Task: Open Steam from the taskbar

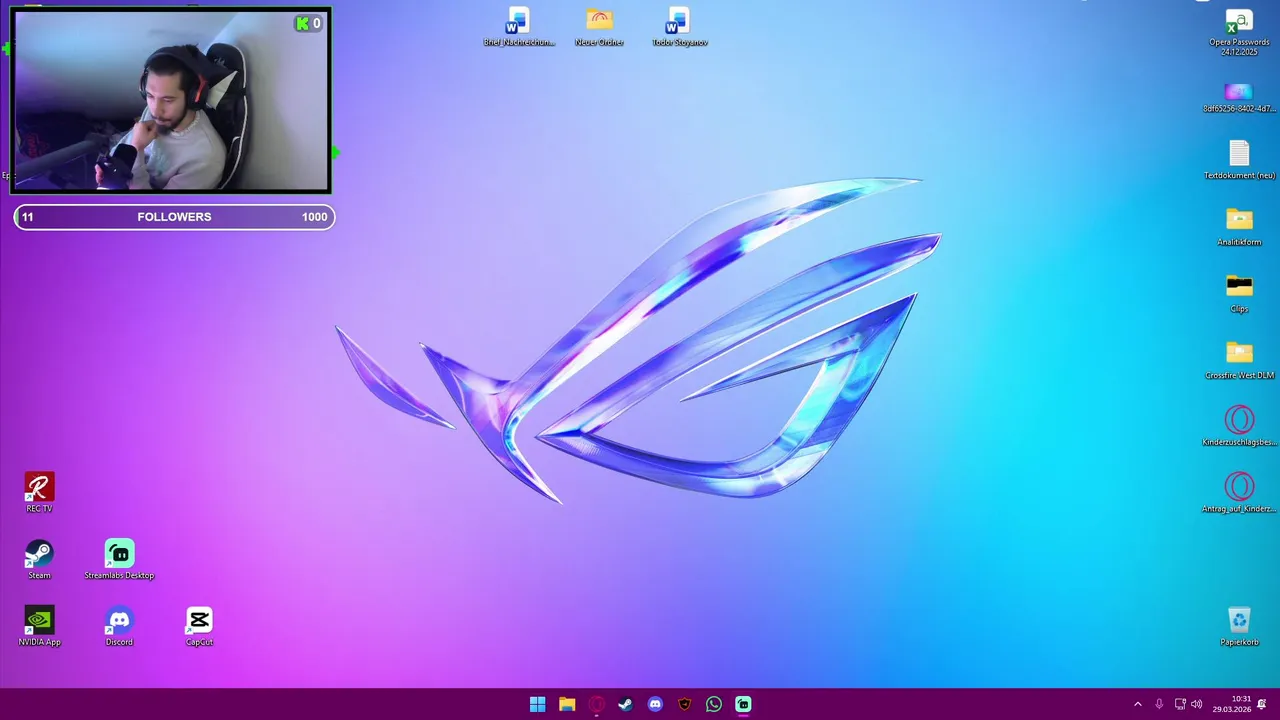Action: [x=625, y=704]
